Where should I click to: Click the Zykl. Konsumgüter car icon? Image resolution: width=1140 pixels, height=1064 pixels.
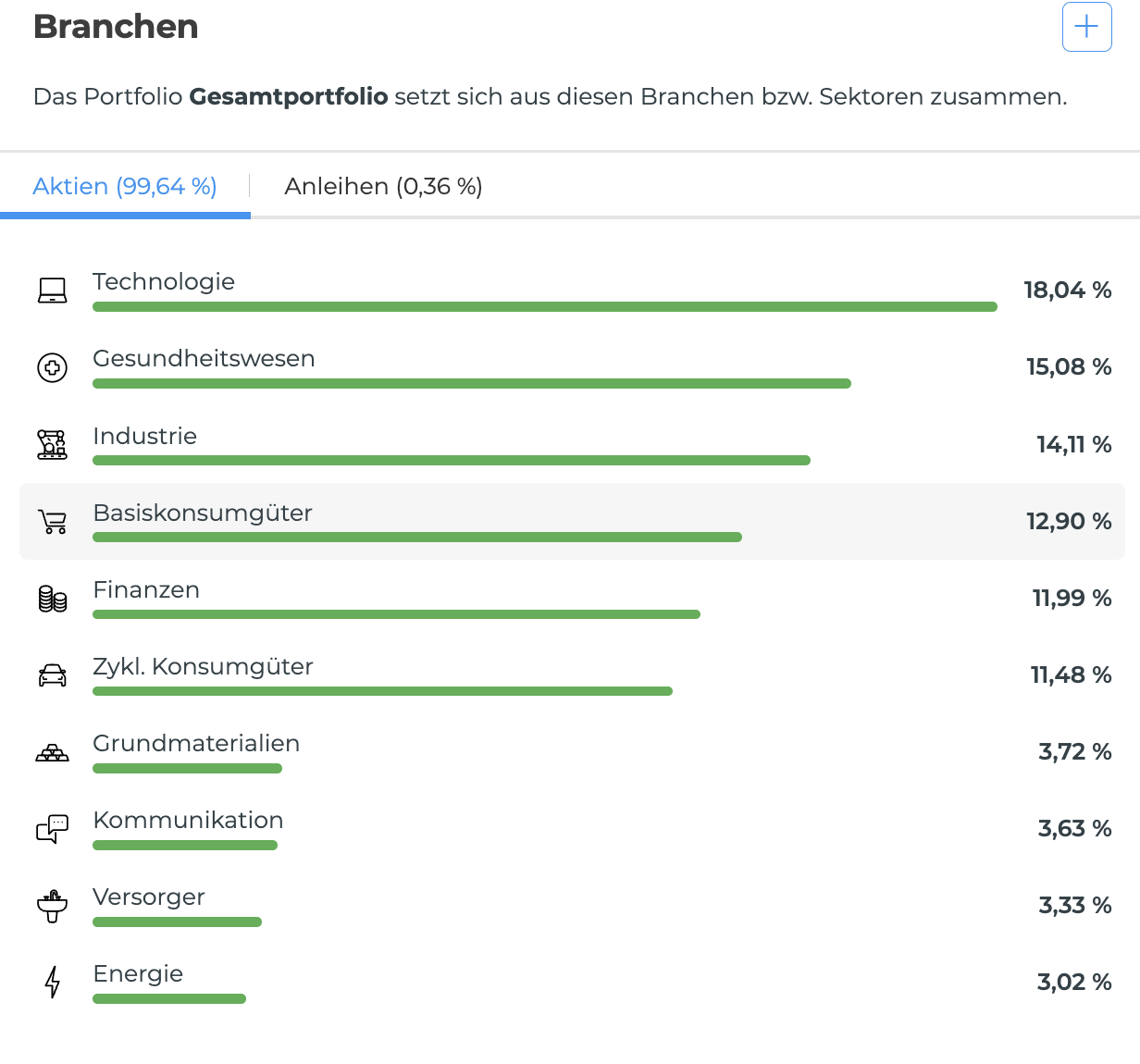pos(53,675)
